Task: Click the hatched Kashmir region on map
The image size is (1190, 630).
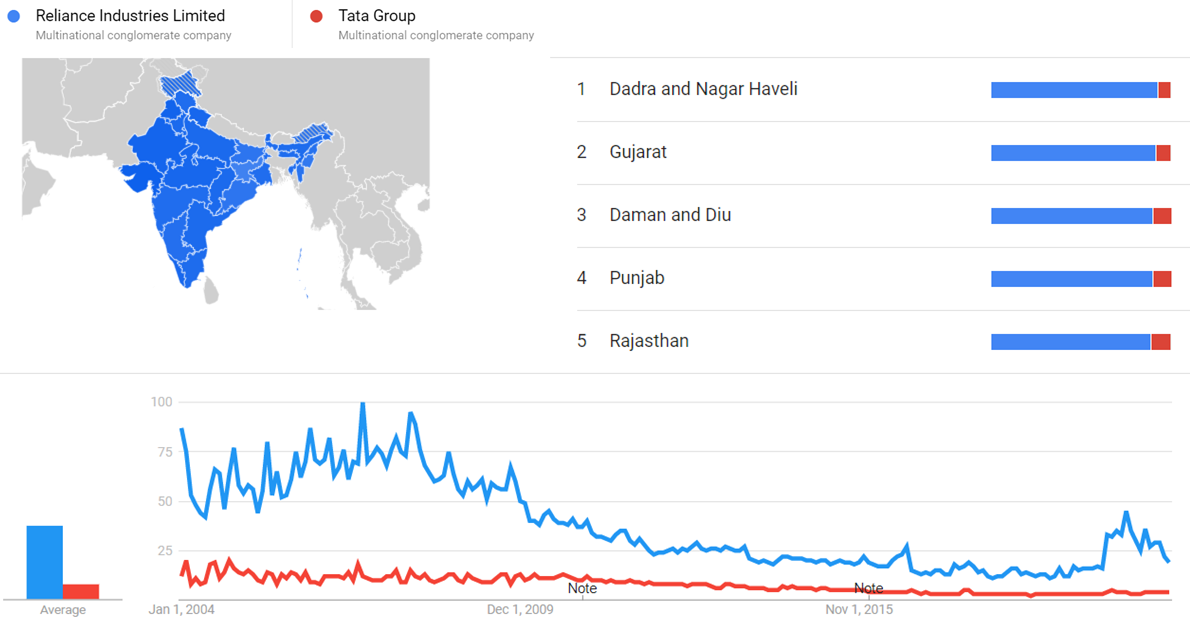Action: [182, 83]
